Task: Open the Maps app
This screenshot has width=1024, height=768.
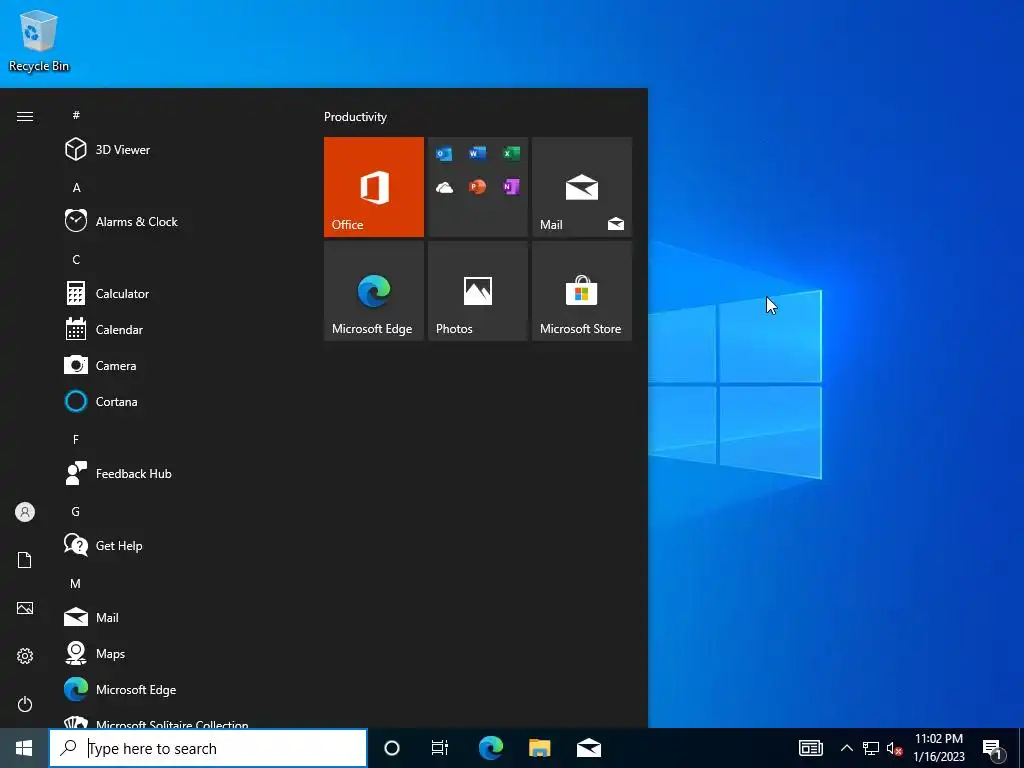Action: point(176,653)
